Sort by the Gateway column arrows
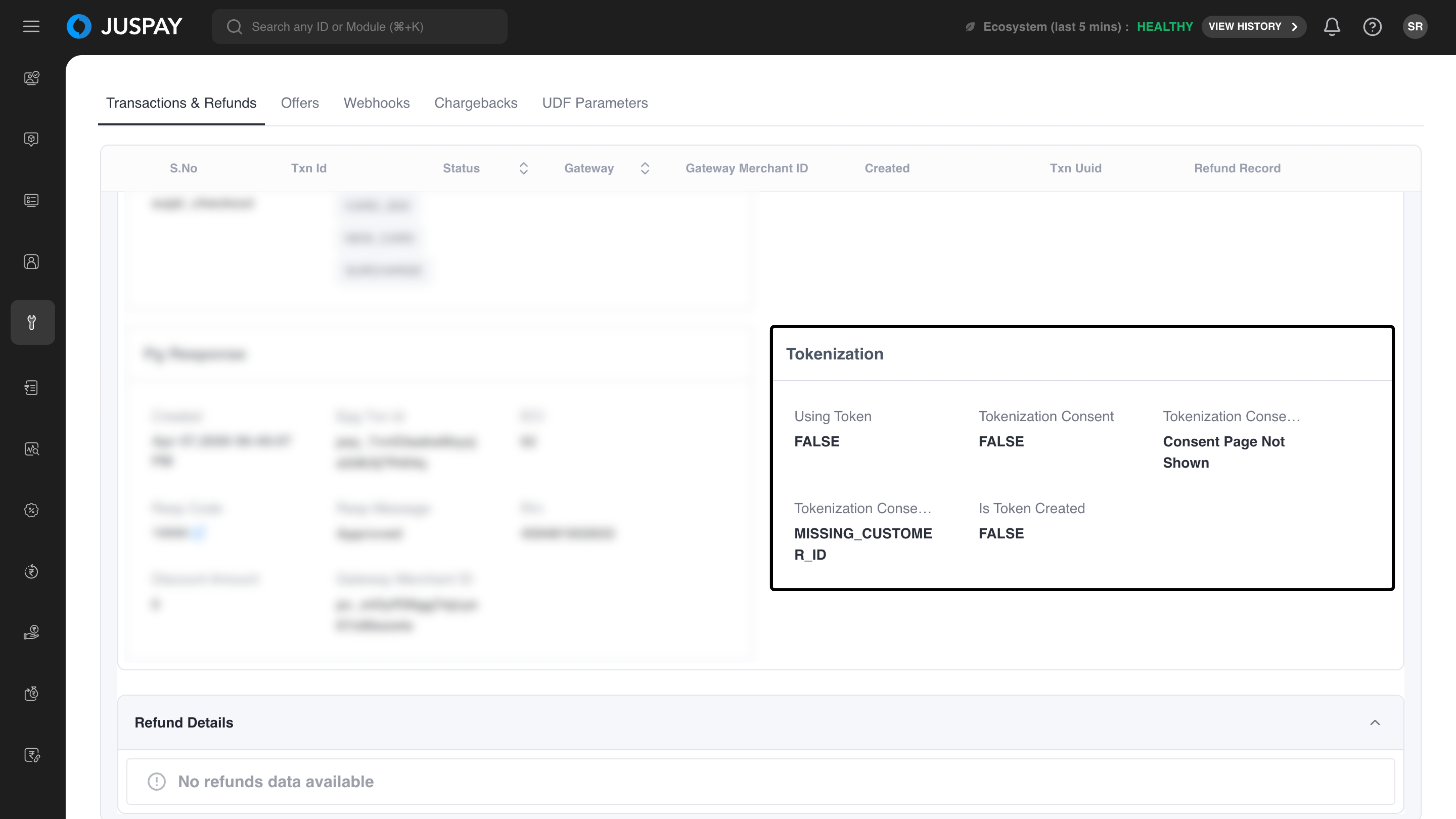The image size is (1456, 819). [645, 168]
